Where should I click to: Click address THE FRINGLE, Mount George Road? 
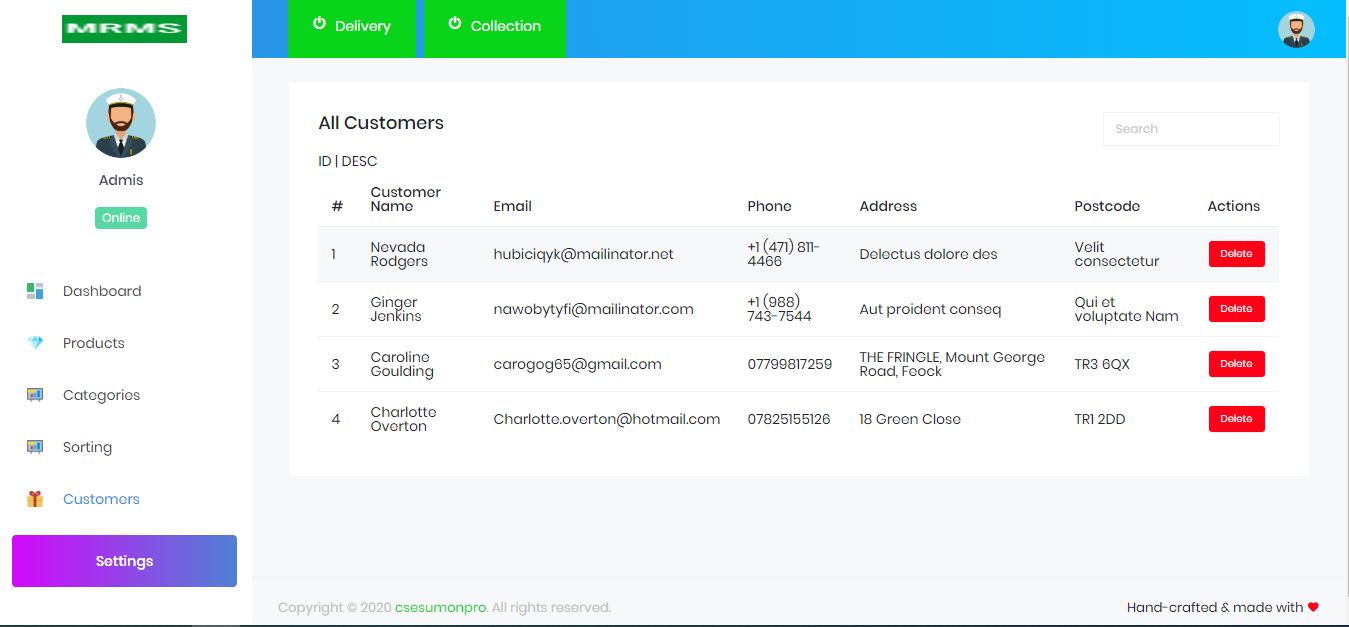(952, 364)
